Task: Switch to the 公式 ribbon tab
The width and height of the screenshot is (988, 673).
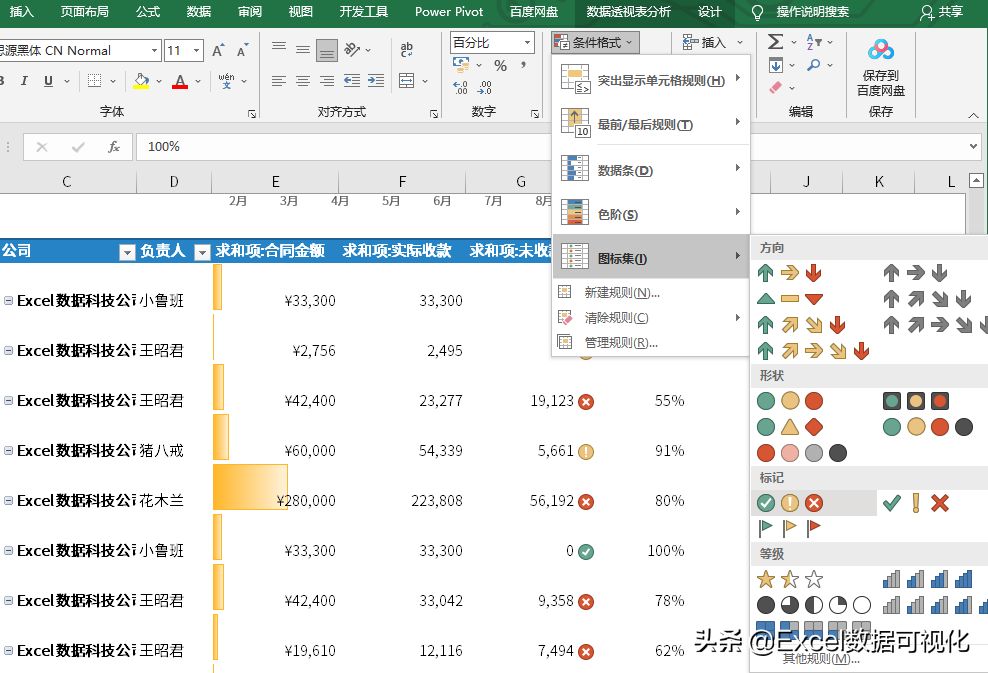Action: point(148,12)
